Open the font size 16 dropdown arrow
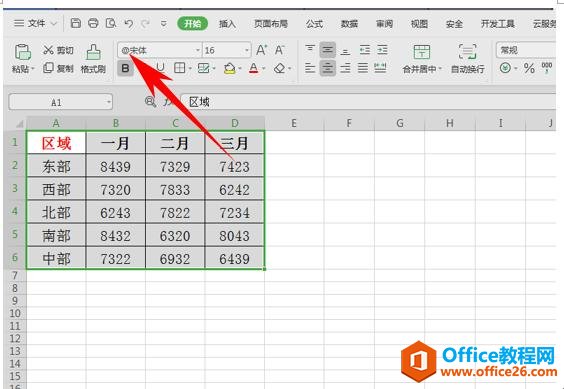The width and height of the screenshot is (564, 389). 247,50
